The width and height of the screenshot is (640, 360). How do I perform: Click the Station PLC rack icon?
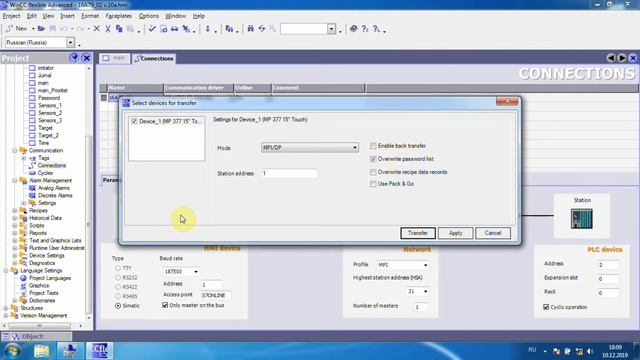coord(582,219)
